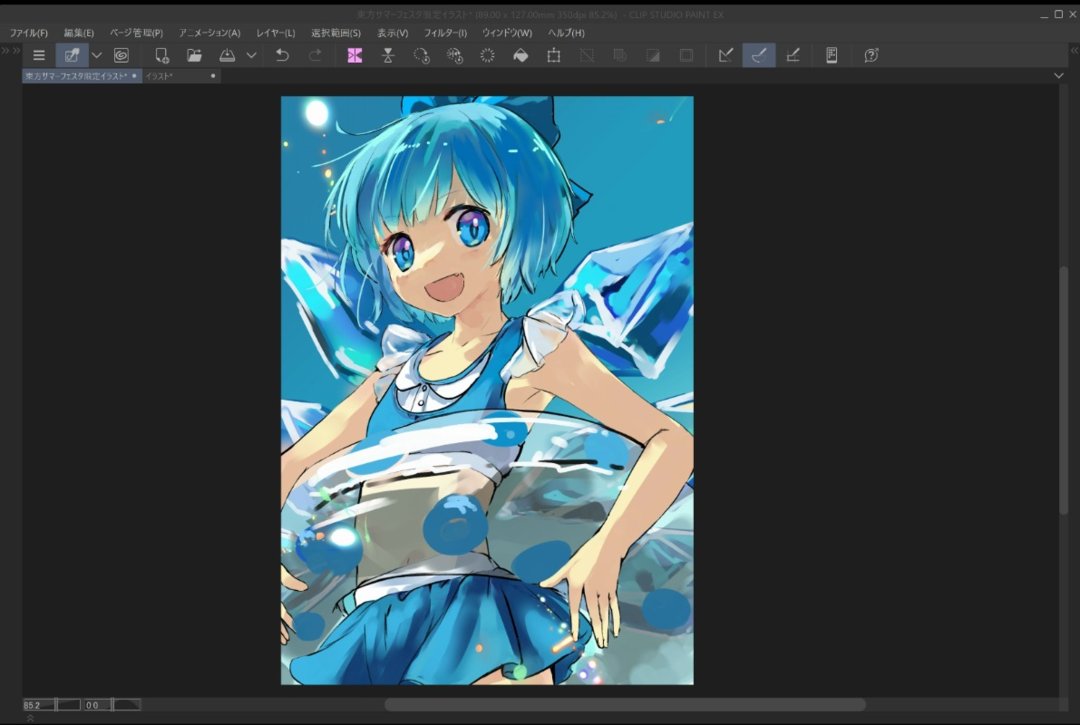Viewport: 1080px width, 725px height.
Task: Open the レイヤー(L) menu
Action: [276, 33]
